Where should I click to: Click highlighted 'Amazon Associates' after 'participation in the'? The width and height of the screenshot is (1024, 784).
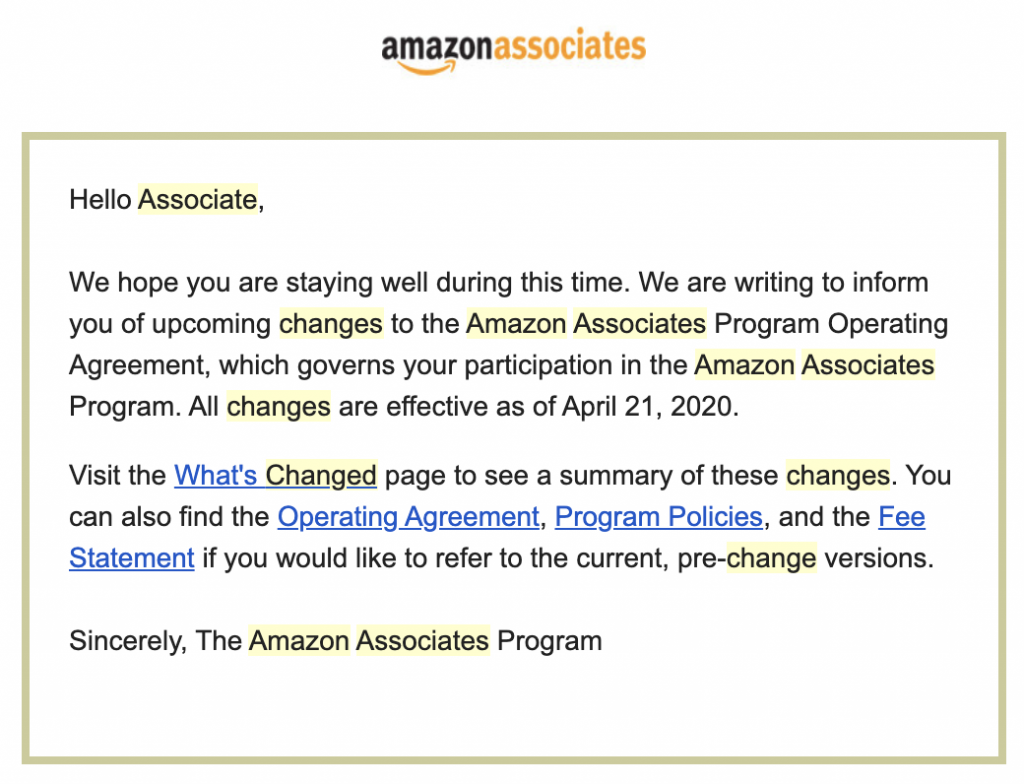click(x=814, y=365)
